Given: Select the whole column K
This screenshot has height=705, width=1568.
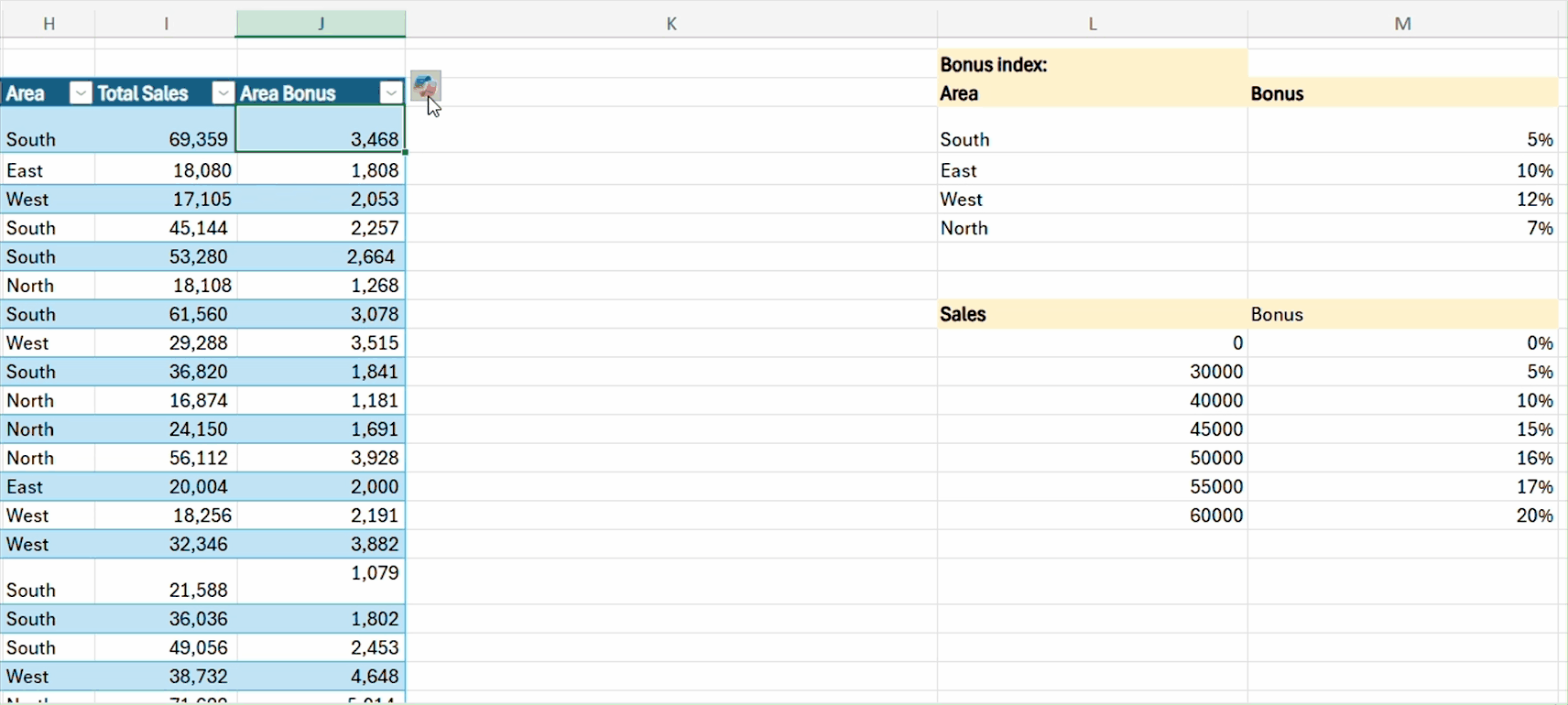Looking at the screenshot, I should 671,24.
